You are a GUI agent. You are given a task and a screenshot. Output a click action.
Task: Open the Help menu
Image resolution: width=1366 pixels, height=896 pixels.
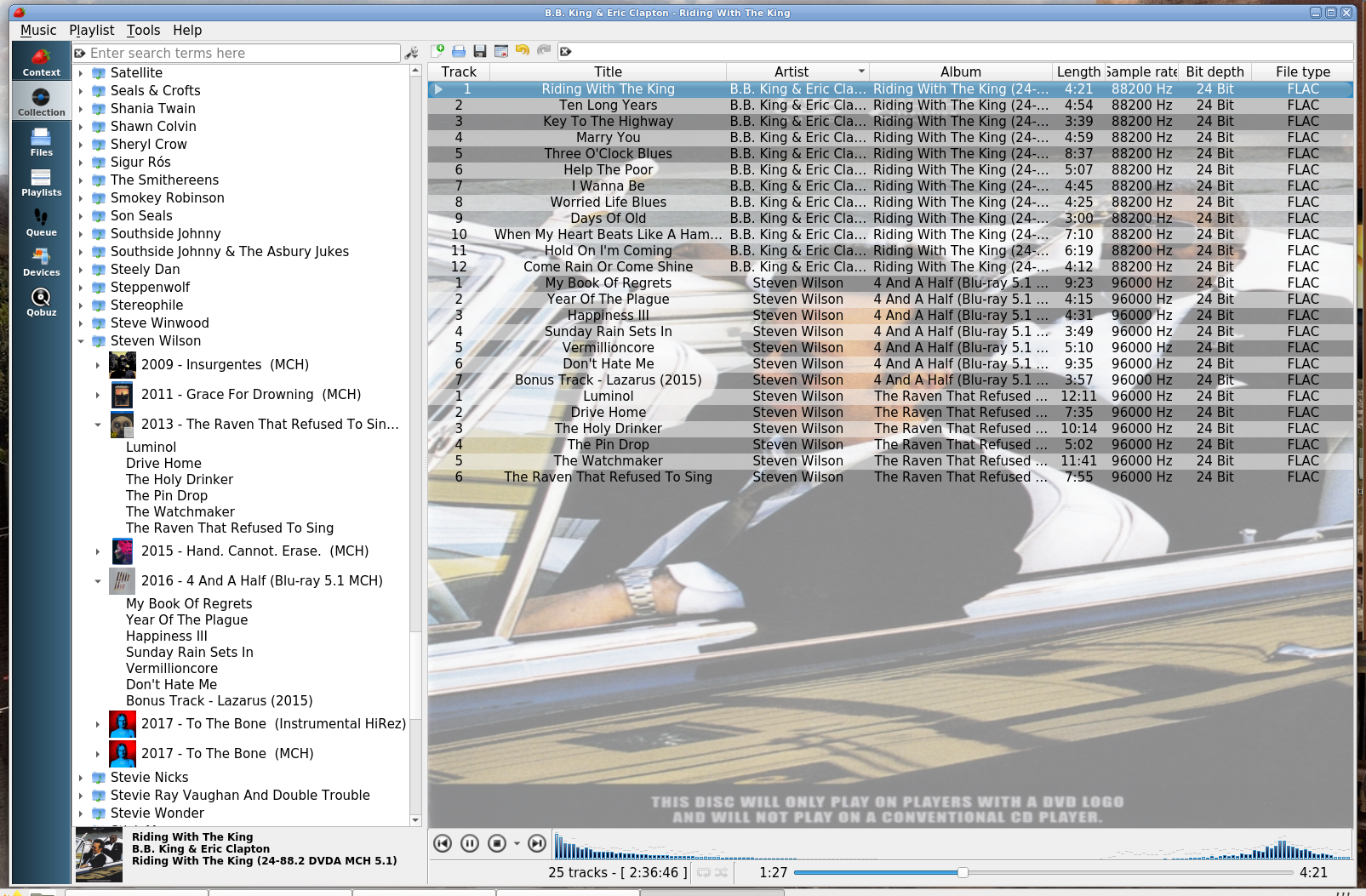tap(187, 30)
